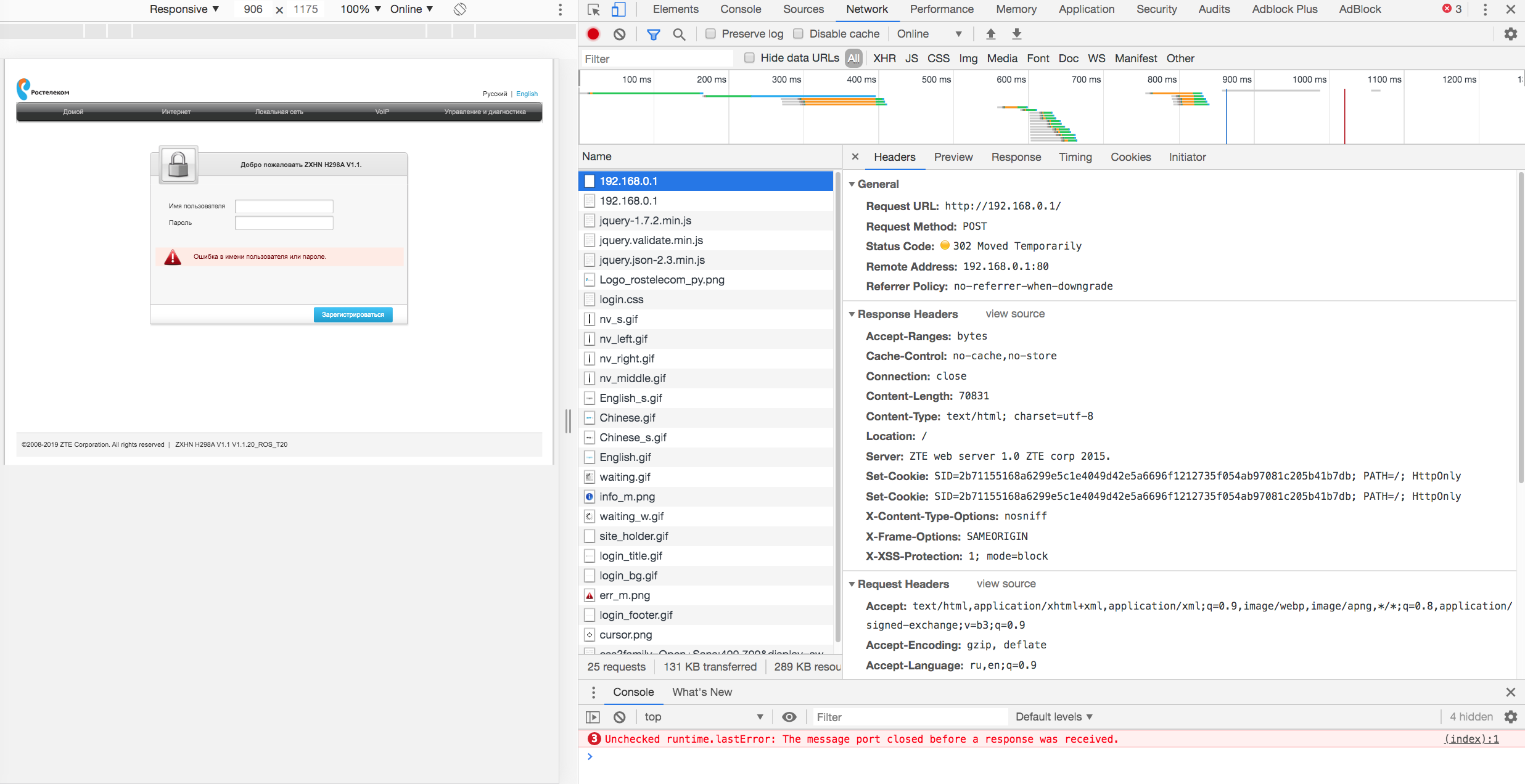Open network settings gear icon

coord(1510,34)
